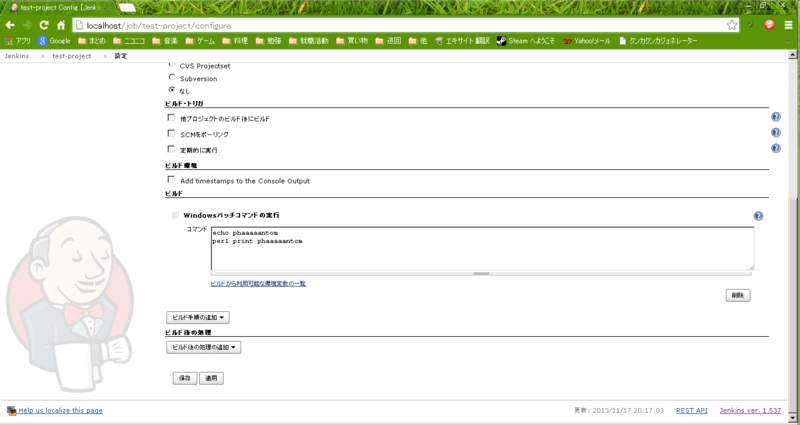Bookmark this page with the star icon
The height and width of the screenshot is (425, 800).
[732, 25]
